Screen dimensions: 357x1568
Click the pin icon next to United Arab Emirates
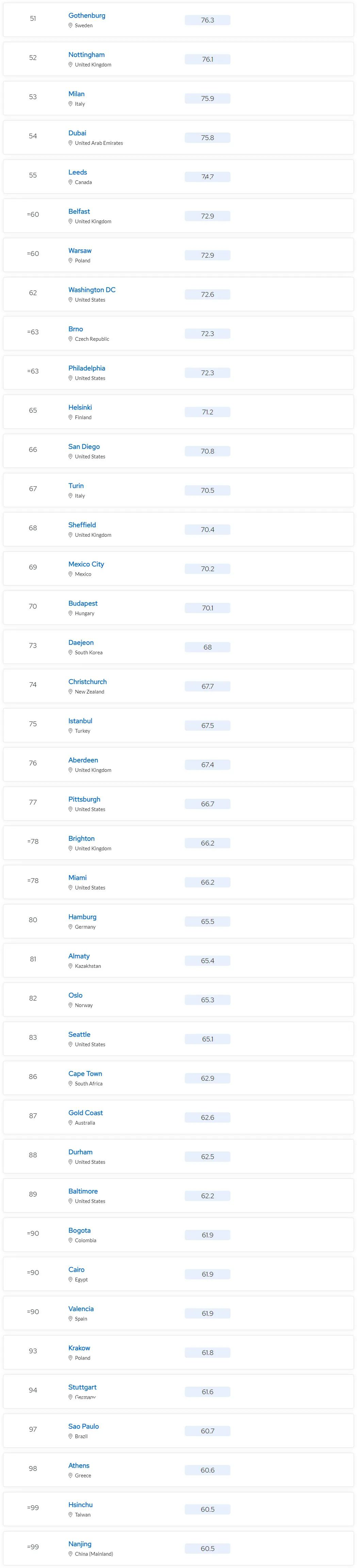pyautogui.click(x=70, y=143)
